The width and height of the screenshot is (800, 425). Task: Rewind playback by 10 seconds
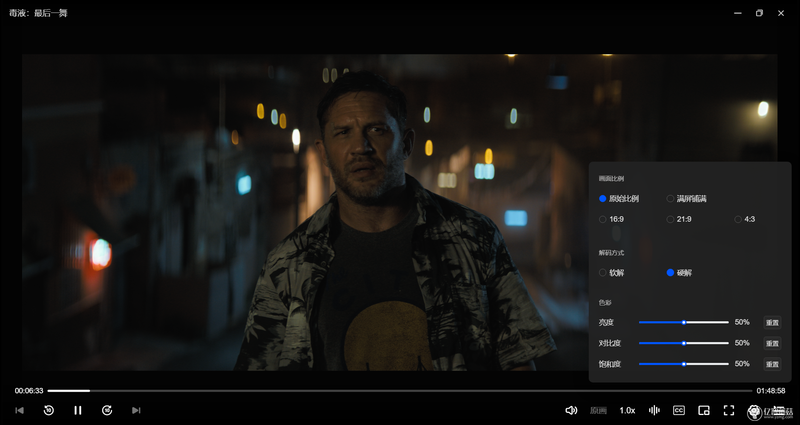click(x=48, y=410)
